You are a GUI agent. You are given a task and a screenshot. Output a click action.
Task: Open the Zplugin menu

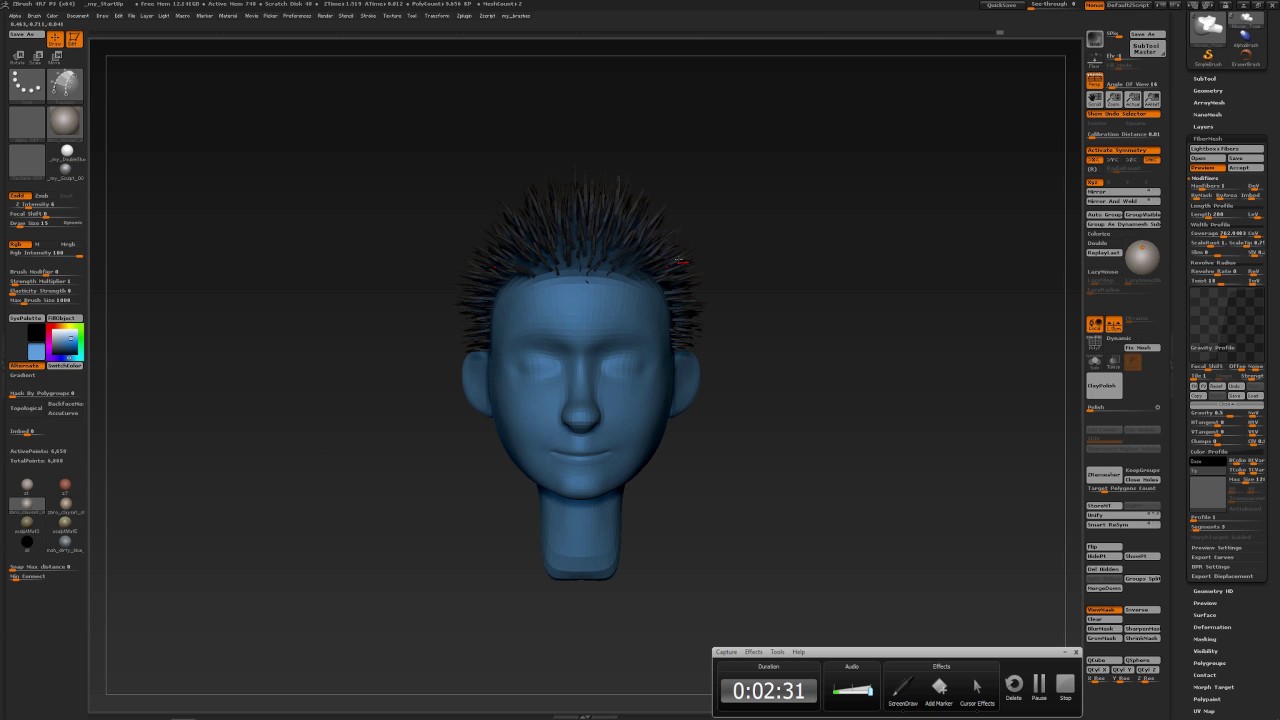(x=464, y=16)
